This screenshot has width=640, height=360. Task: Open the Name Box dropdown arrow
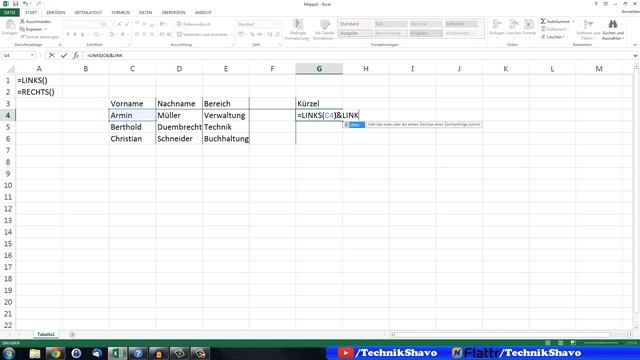(x=32, y=55)
